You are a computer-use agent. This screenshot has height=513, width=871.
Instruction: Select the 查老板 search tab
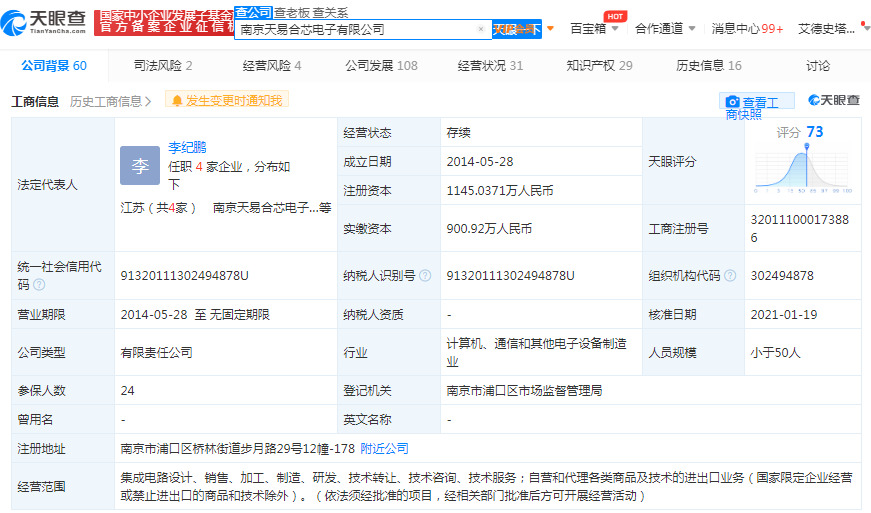[292, 13]
